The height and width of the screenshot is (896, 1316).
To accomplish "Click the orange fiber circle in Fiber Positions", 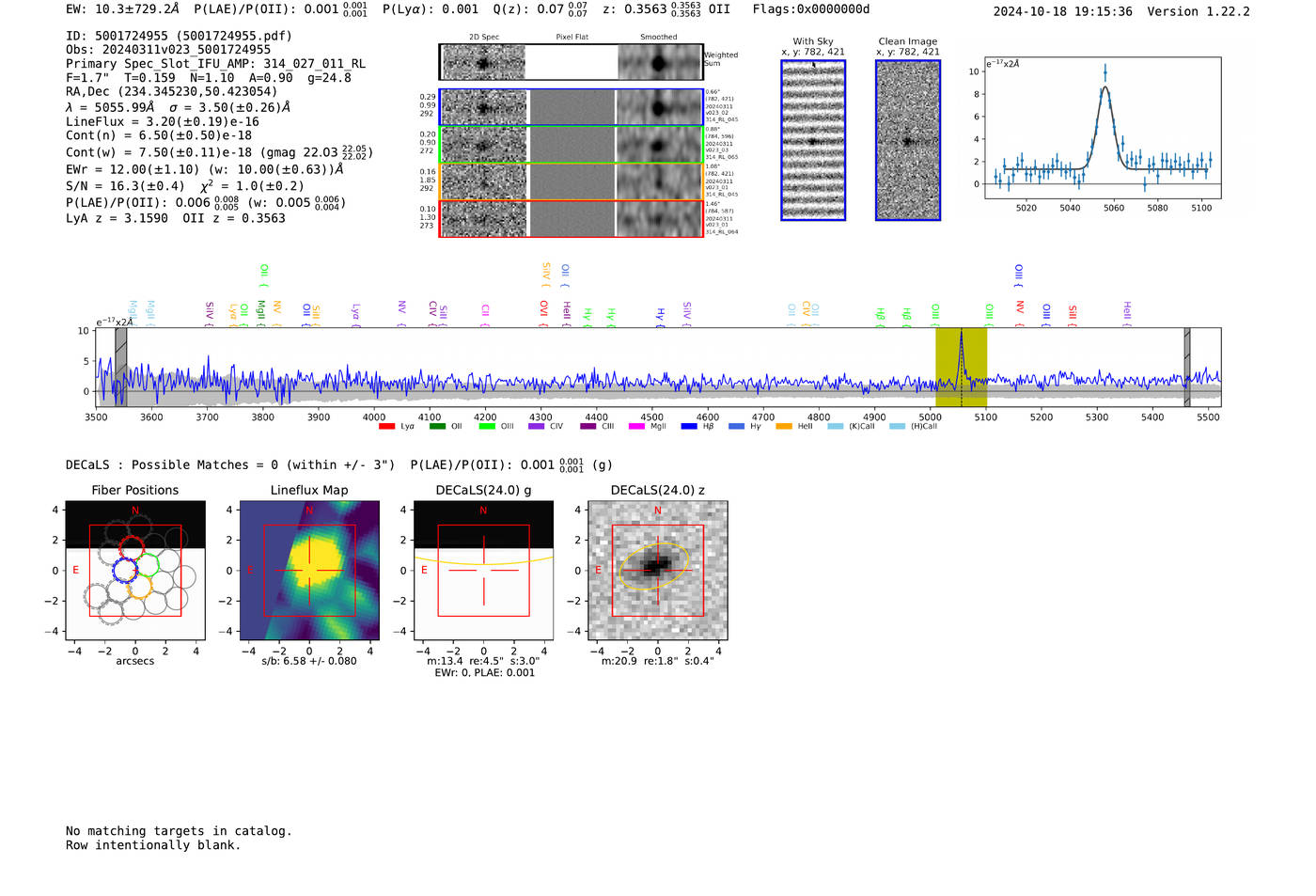I will click(139, 587).
